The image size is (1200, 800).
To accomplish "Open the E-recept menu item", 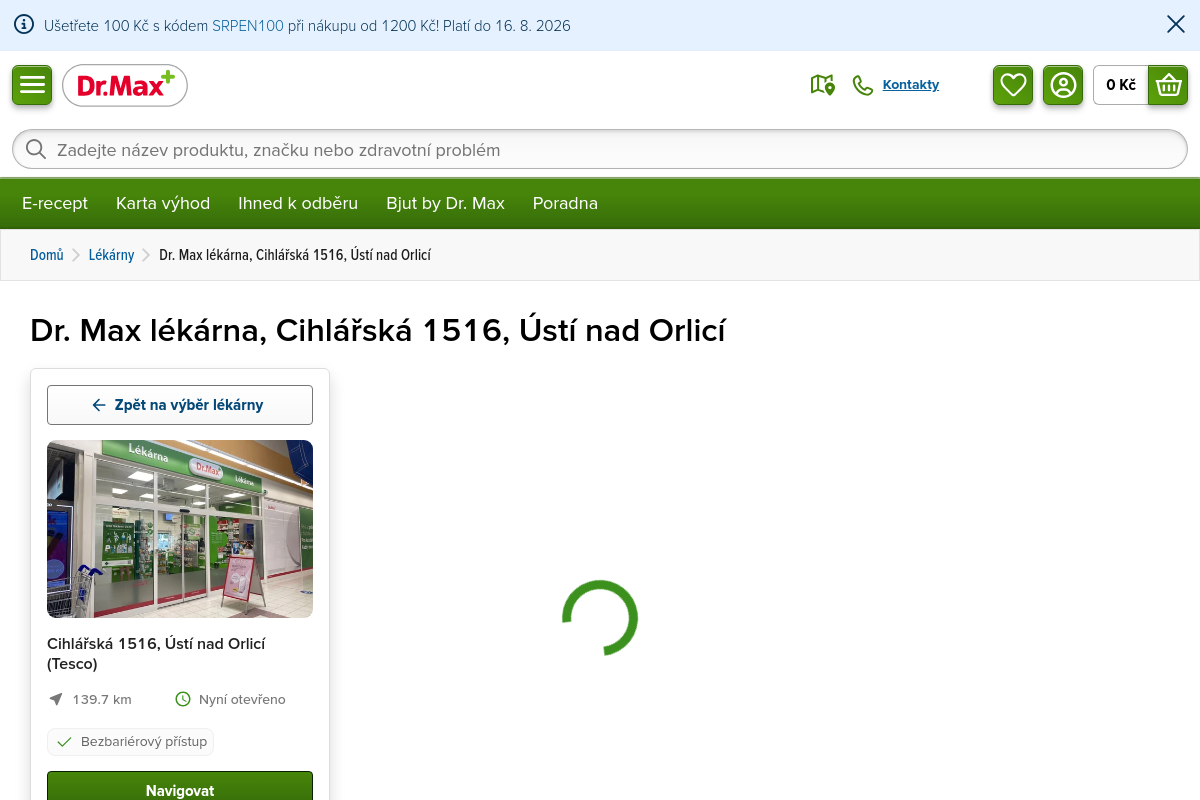I will 55,203.
